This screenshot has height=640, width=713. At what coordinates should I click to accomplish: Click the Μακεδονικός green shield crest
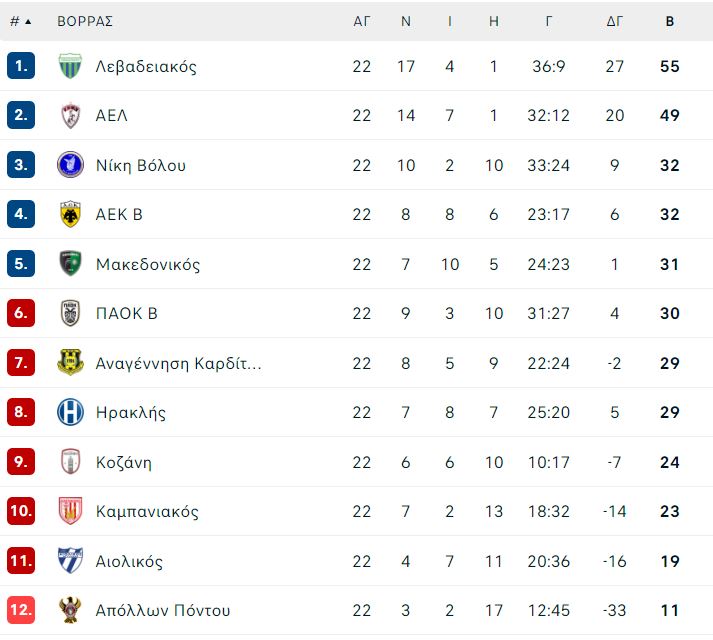(x=70, y=263)
